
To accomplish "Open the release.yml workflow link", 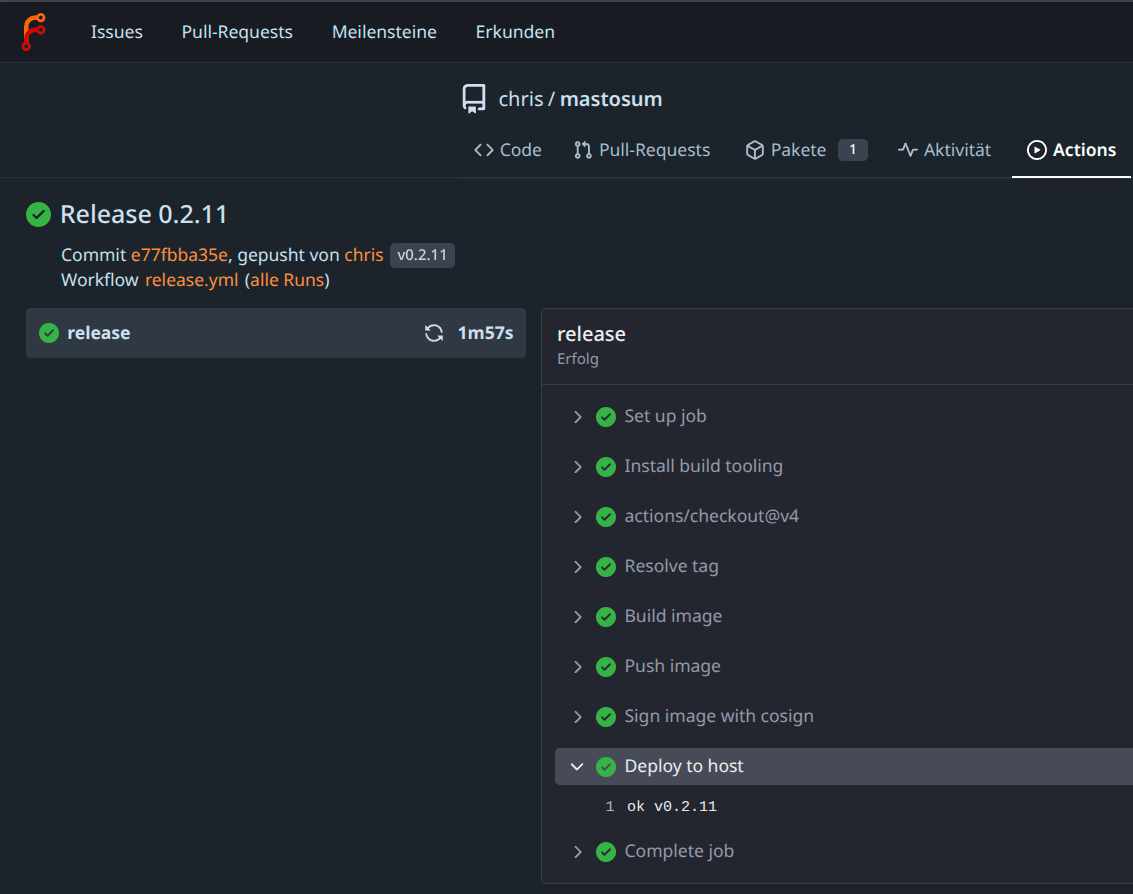I will [191, 280].
